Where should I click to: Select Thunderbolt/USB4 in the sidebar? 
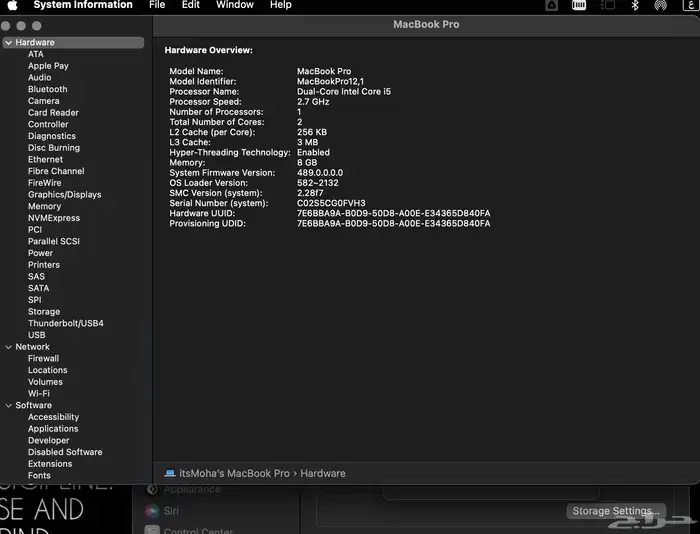tap(66, 323)
